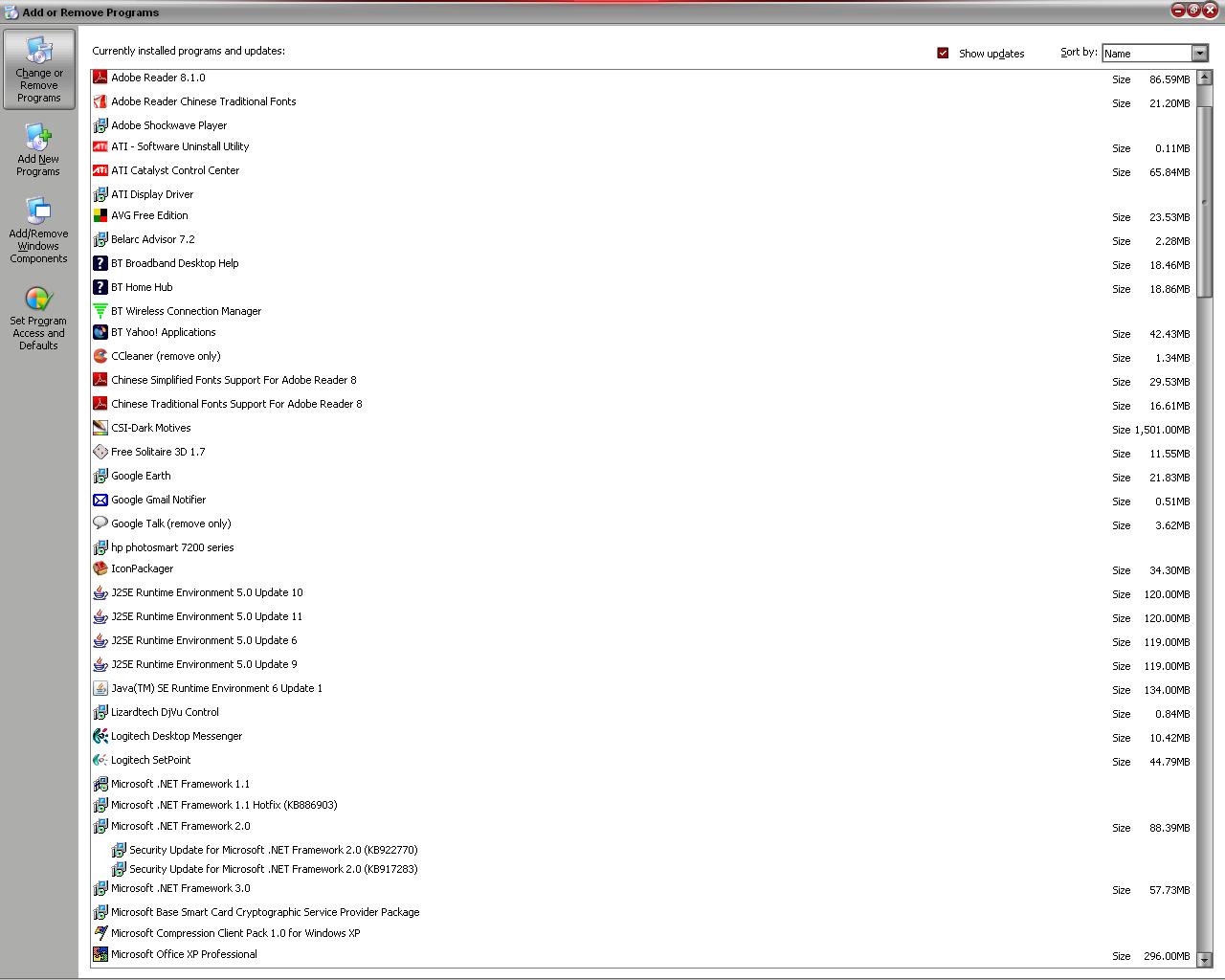The image size is (1225, 980).
Task: Select the Change or Remove Programs tab
Action: click(x=38, y=70)
